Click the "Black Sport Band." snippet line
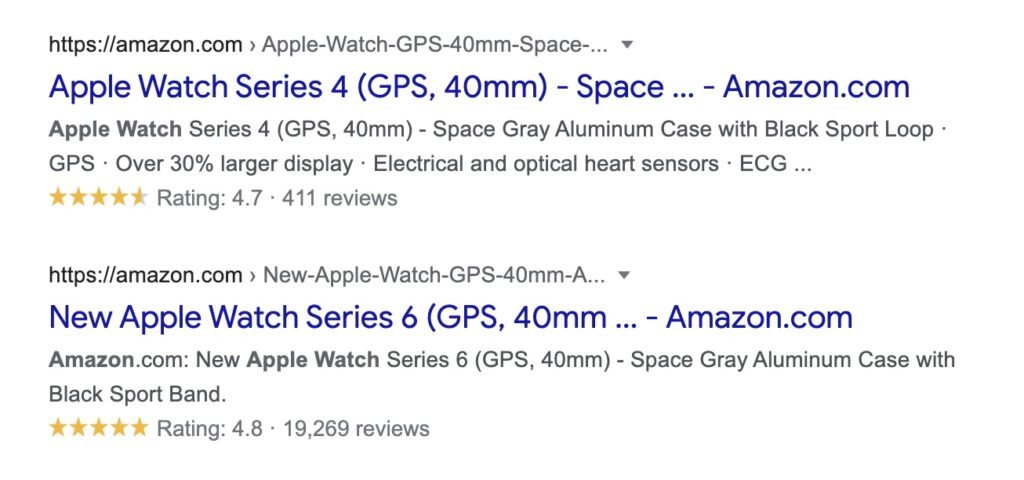 138,394
